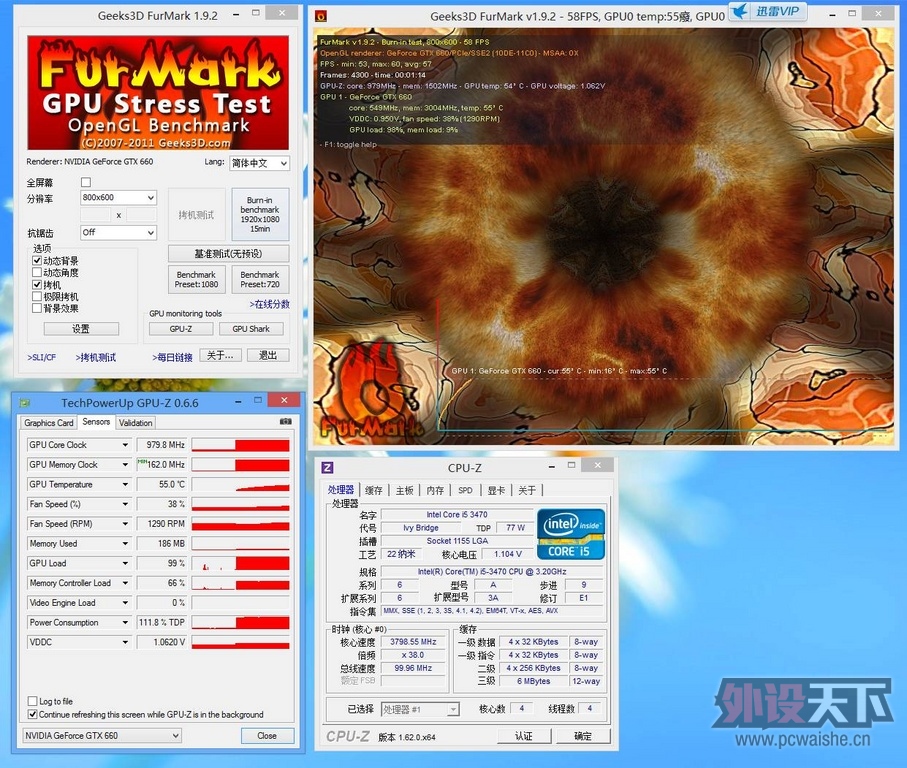Enable the 背景效果 option

37,308
